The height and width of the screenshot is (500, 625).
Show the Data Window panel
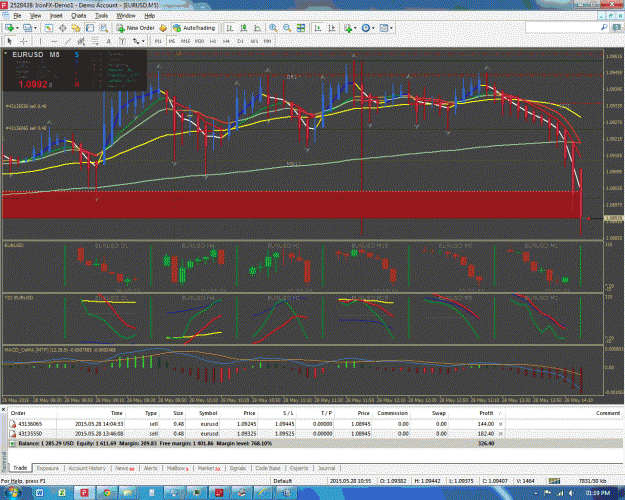point(63,28)
